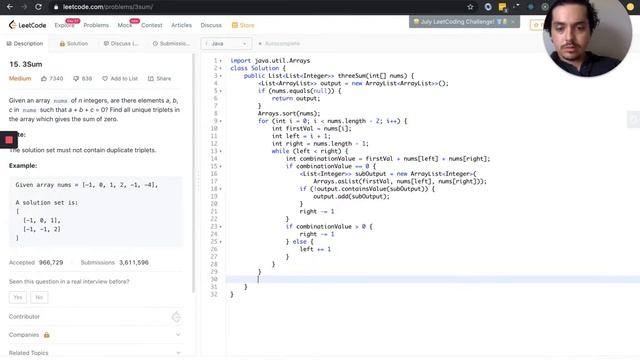Click the browser forward arrow
The image size is (640, 360).
click(x=24, y=7)
